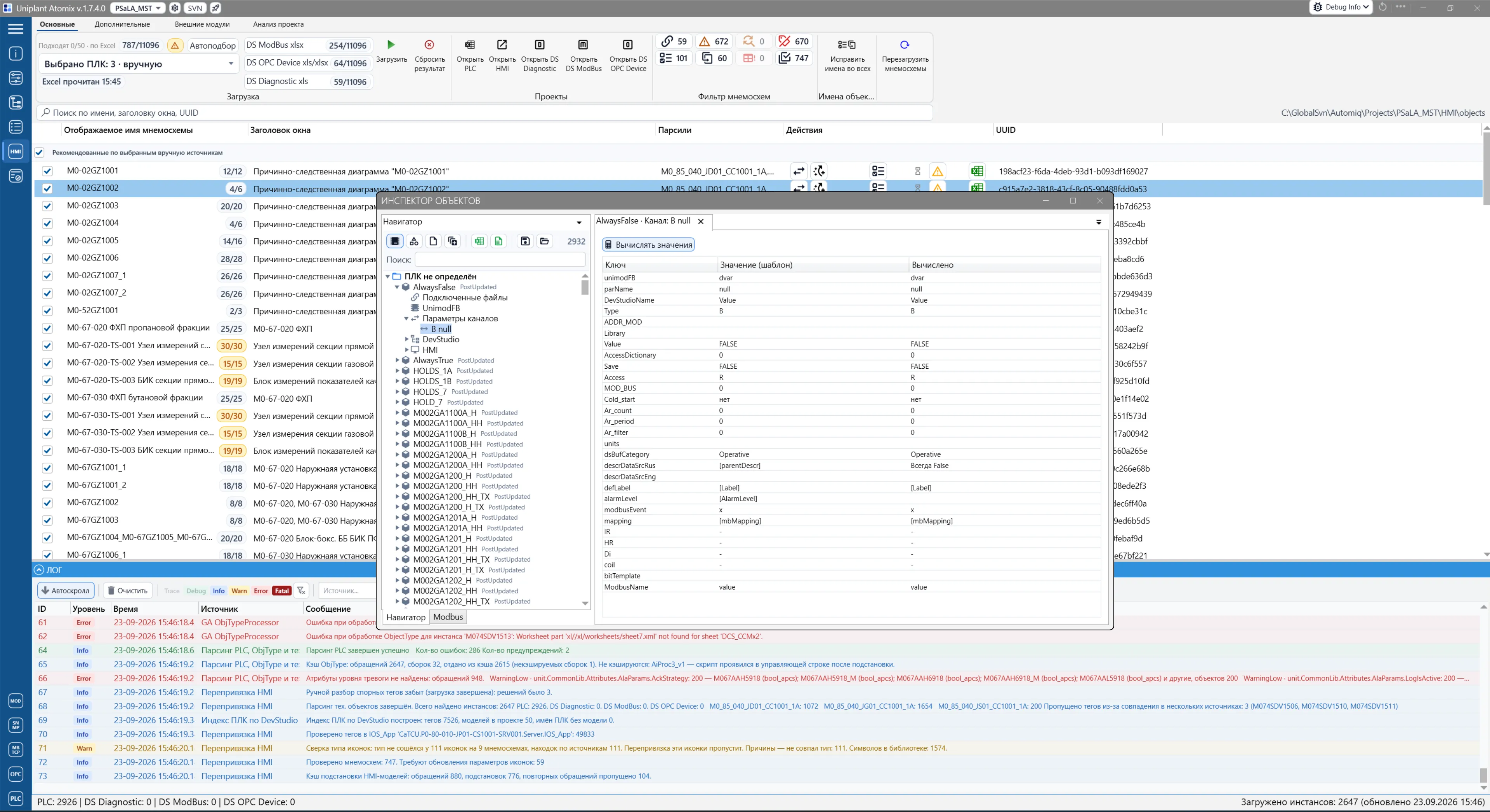Toggle the Error level filter in log

point(261,590)
